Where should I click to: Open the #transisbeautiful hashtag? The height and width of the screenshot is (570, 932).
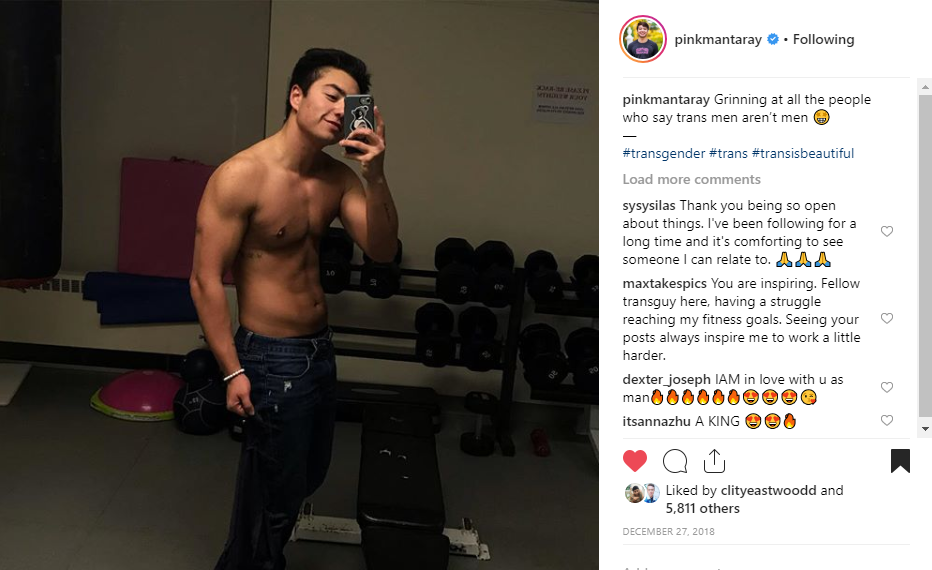pos(802,153)
